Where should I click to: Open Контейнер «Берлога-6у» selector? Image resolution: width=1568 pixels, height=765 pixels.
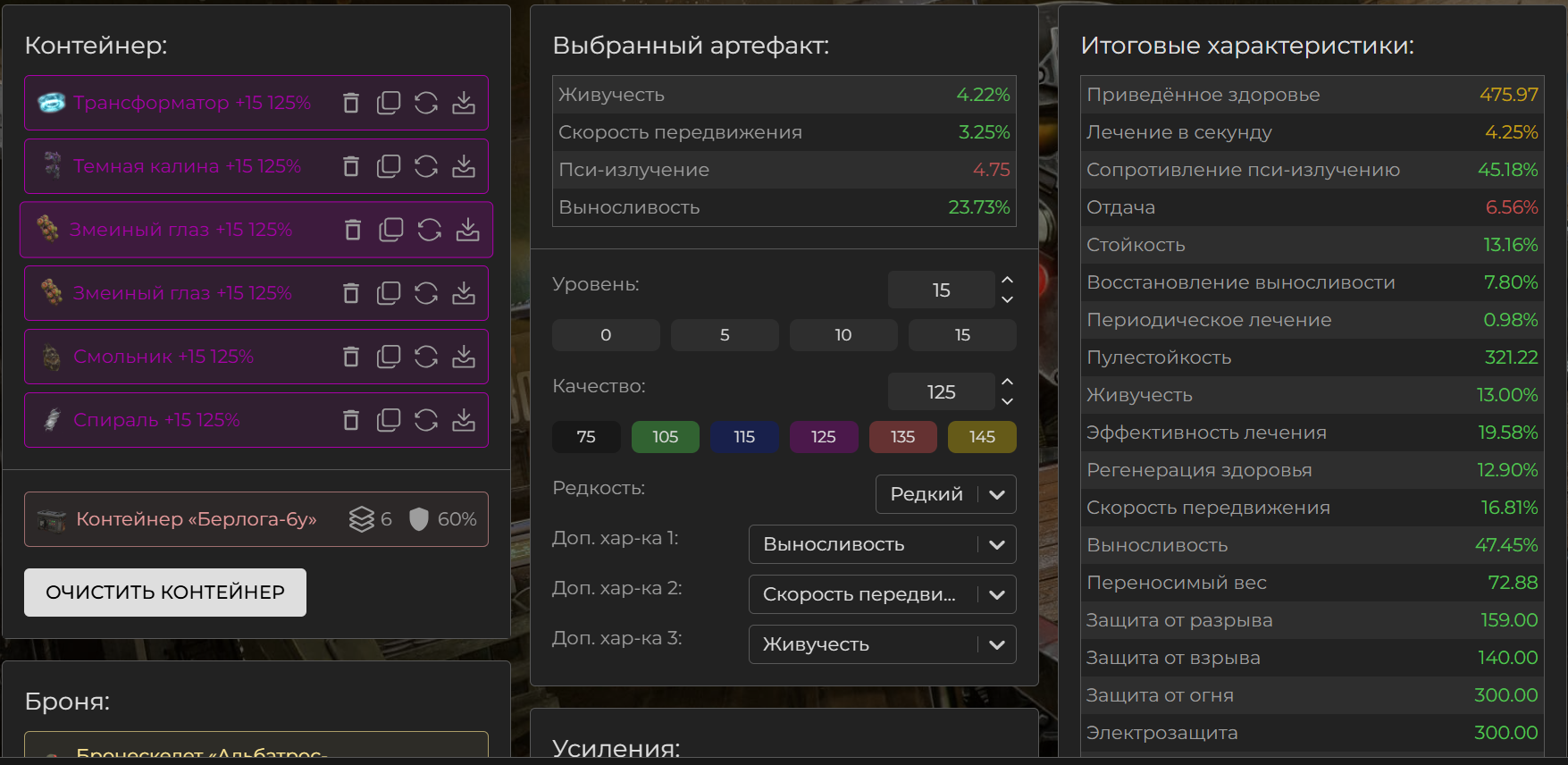coord(256,519)
